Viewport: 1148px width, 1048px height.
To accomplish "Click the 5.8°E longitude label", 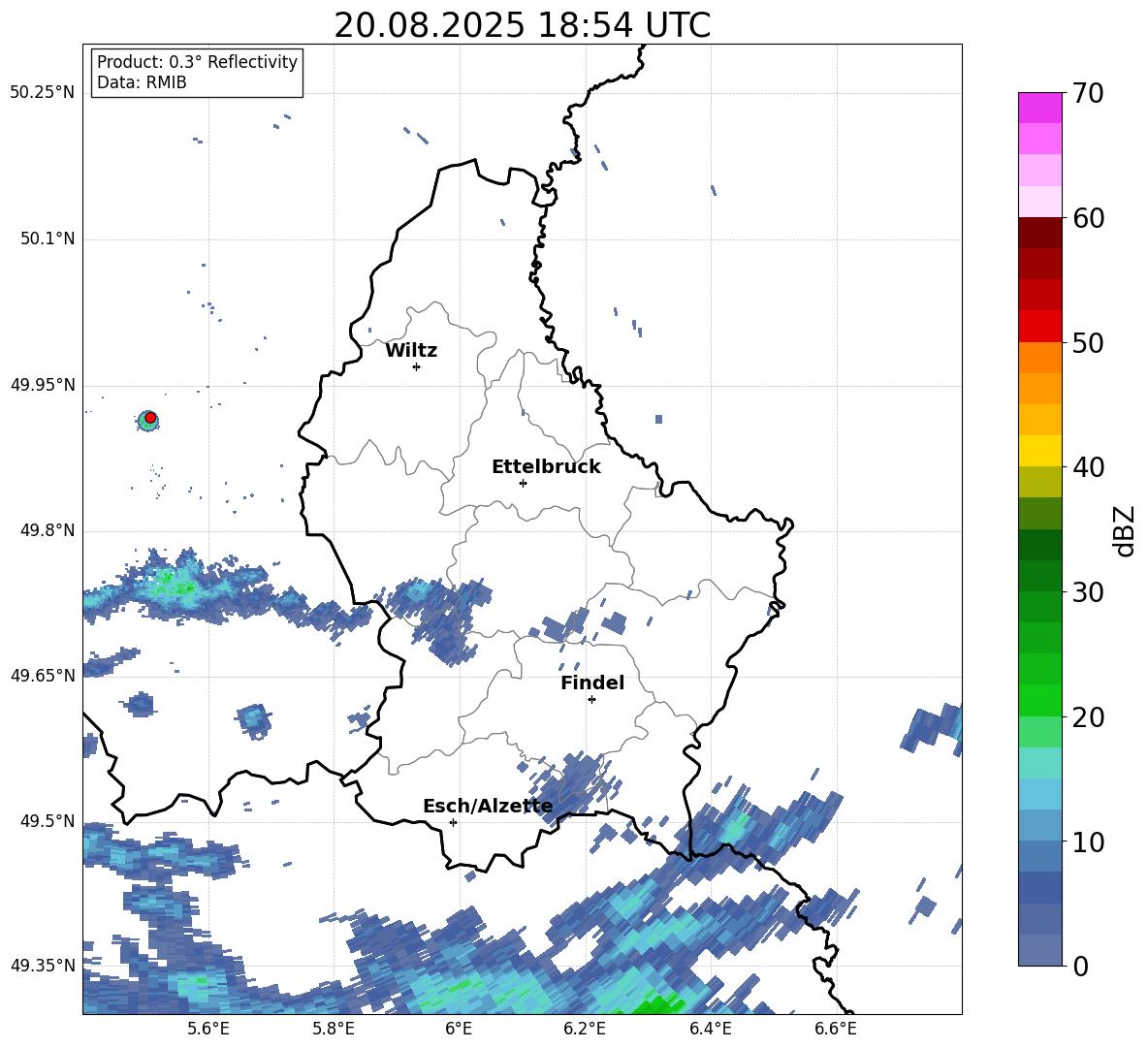I will click(334, 1029).
